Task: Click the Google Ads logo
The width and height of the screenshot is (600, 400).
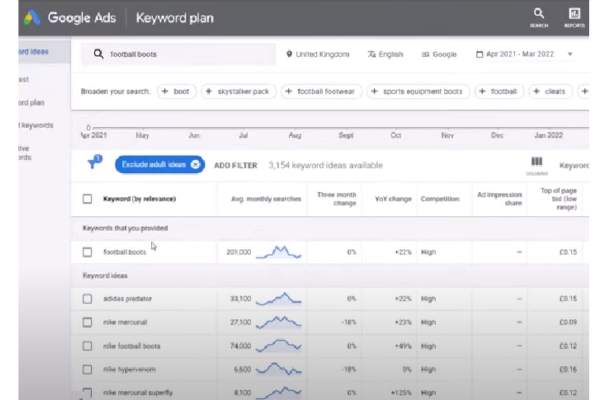Action: [x=34, y=17]
